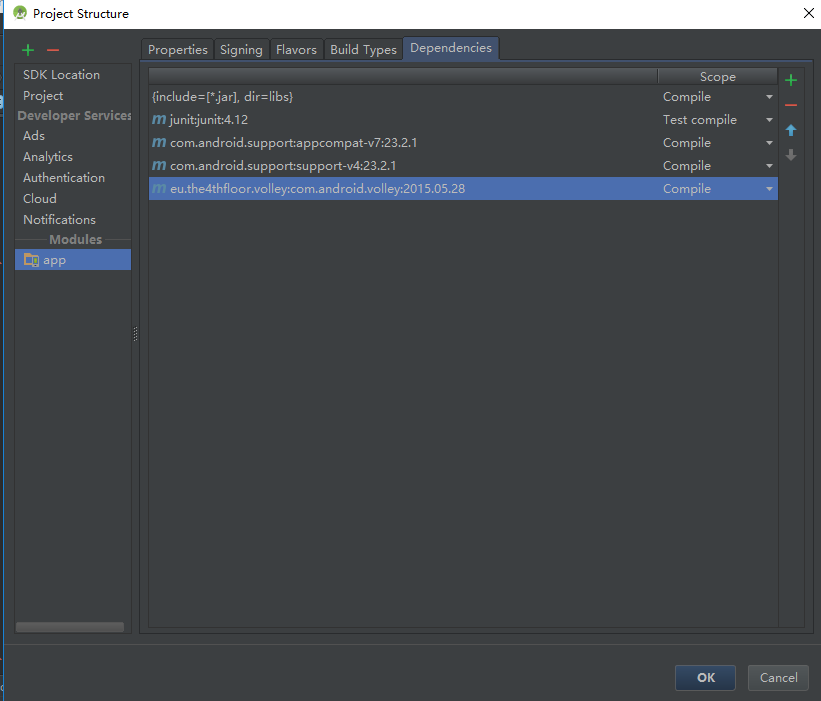The width and height of the screenshot is (821, 701).
Task: Click the Cancel button
Action: [778, 678]
